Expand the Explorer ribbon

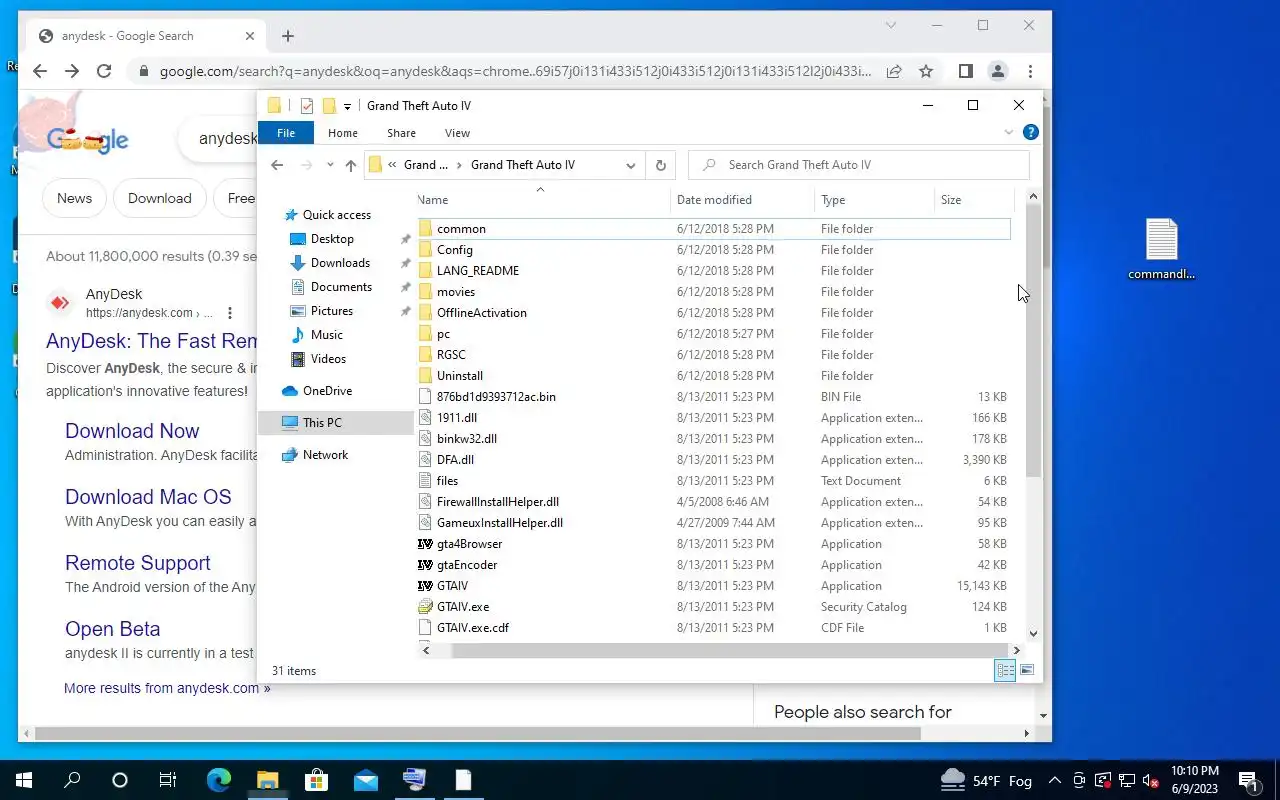point(1008,132)
